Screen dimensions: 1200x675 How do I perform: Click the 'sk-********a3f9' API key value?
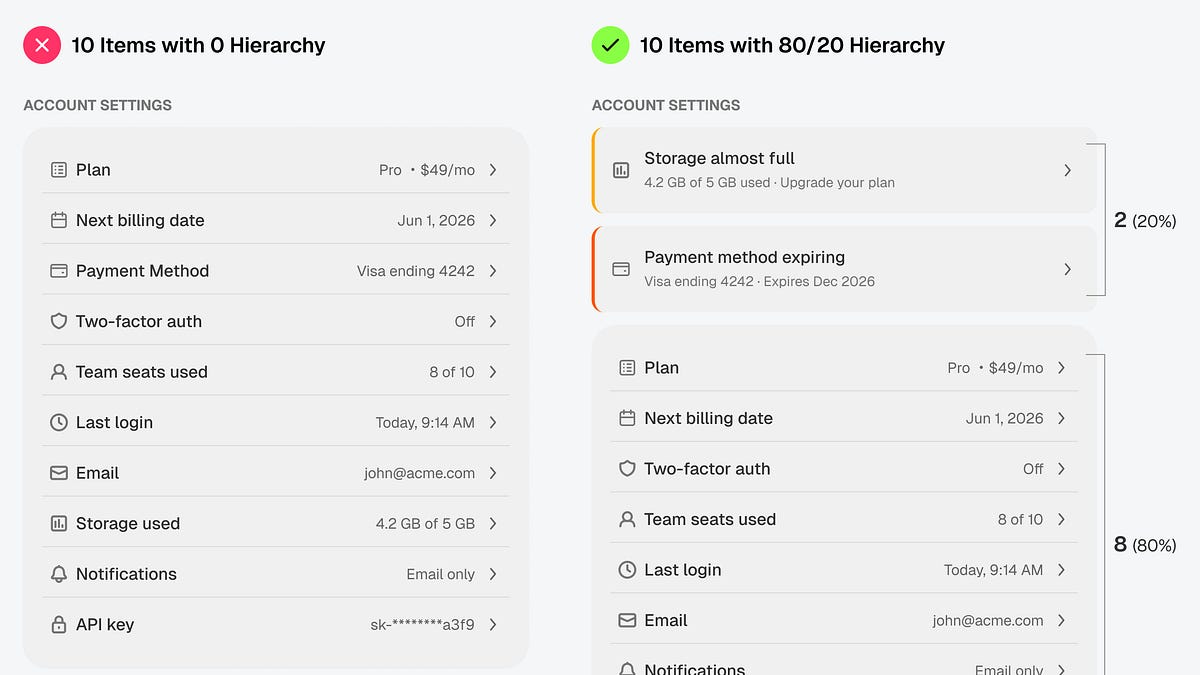pyautogui.click(x=422, y=625)
